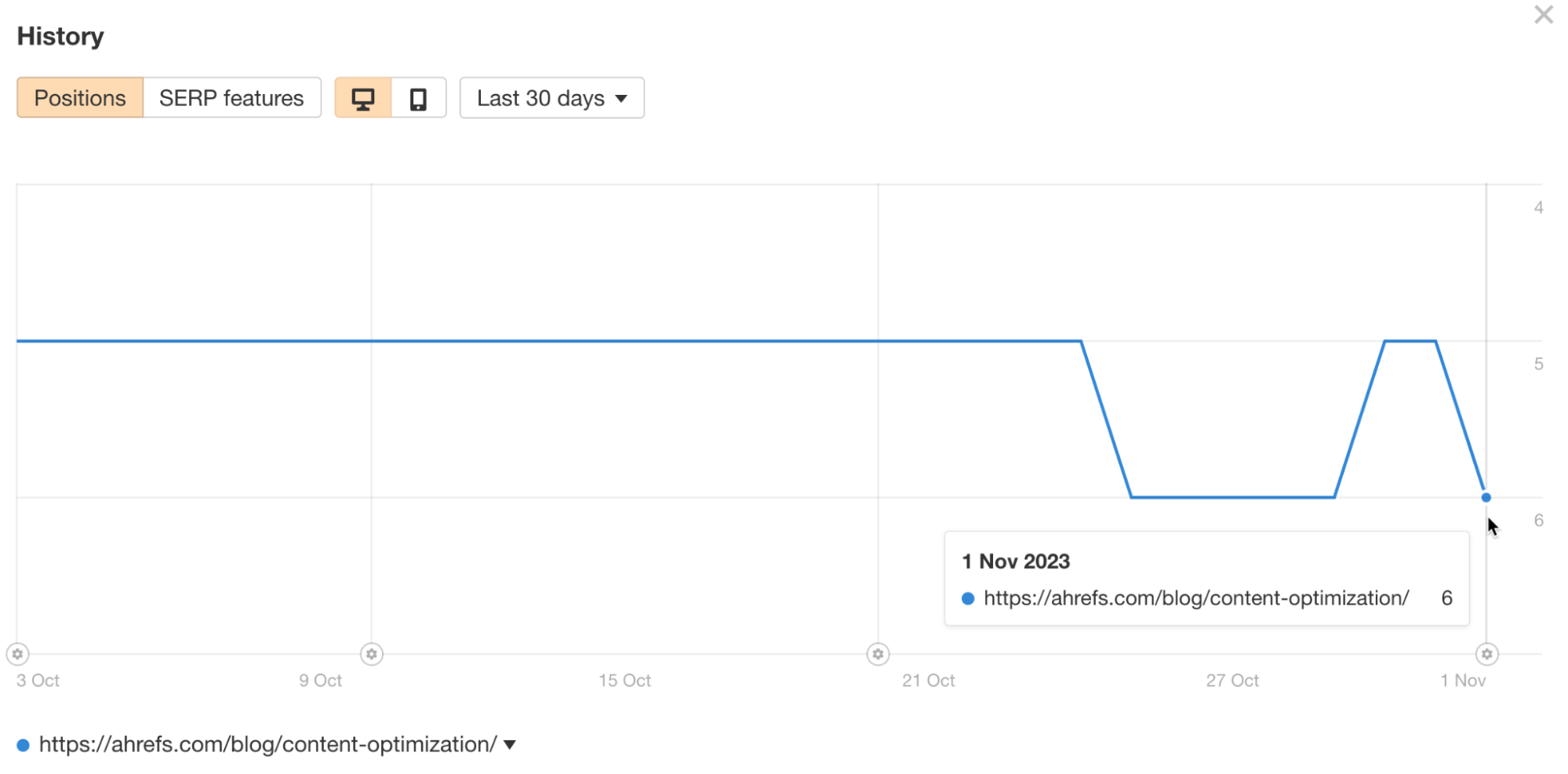Click the gear icon below 1 Nov
The height and width of the screenshot is (774, 1568).
[1486, 654]
